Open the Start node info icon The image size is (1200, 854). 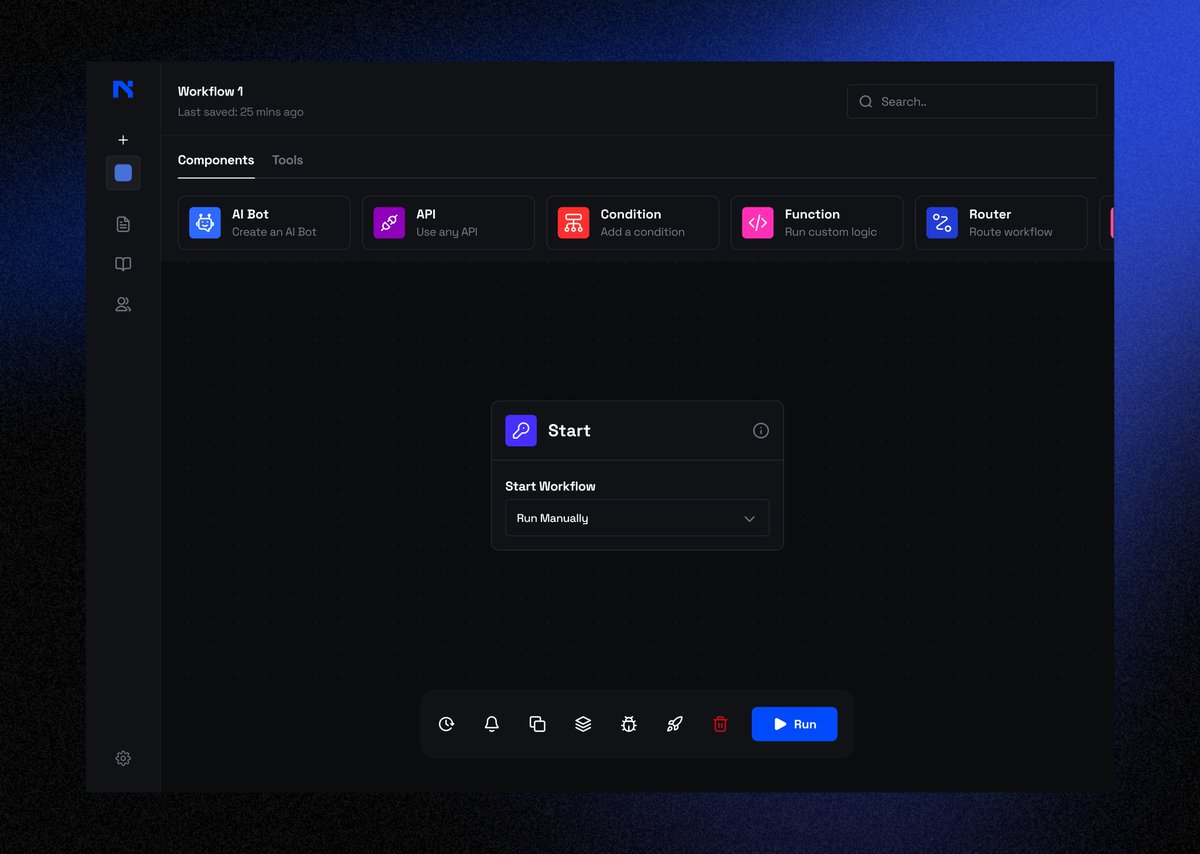coord(761,431)
